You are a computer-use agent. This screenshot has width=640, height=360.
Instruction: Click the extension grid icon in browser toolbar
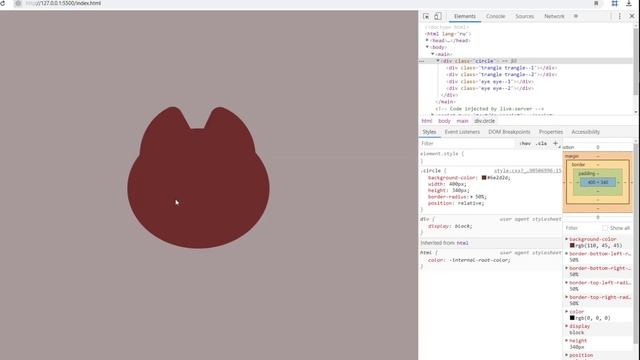coord(614,3)
